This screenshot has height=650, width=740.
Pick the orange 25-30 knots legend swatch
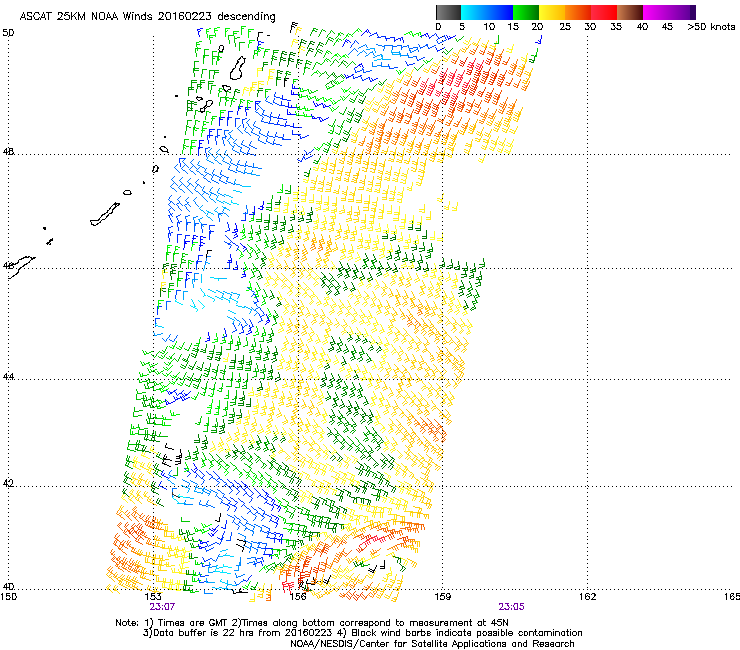click(x=578, y=12)
